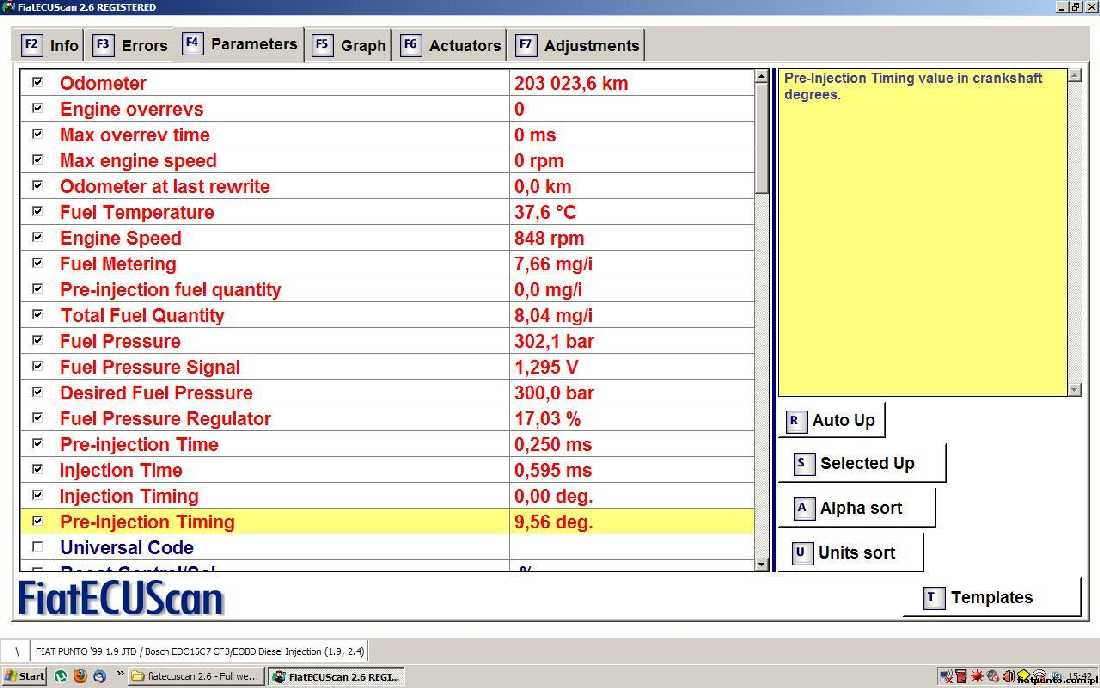Click the FIAT PUNTO ECU status bar text
The image size is (1100, 688).
tap(200, 652)
